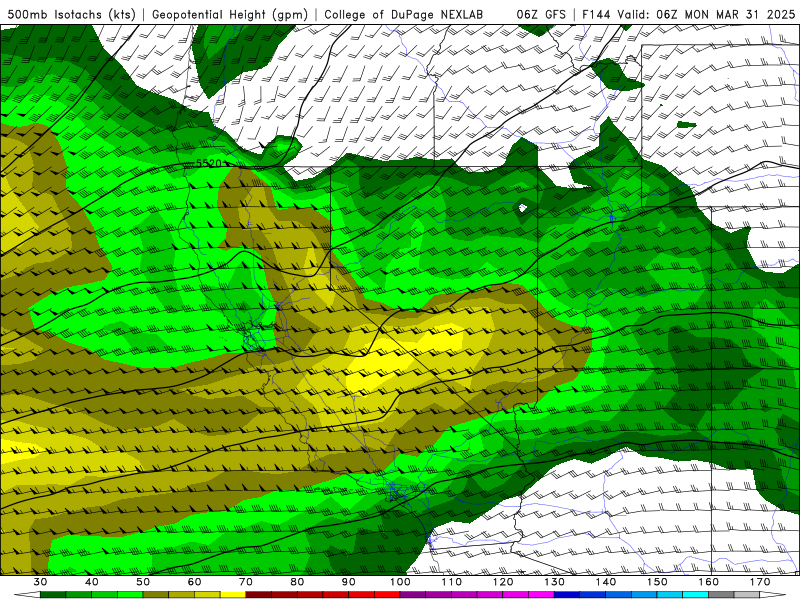Pick the darkest green swatch starting the color bar

(x=53, y=595)
